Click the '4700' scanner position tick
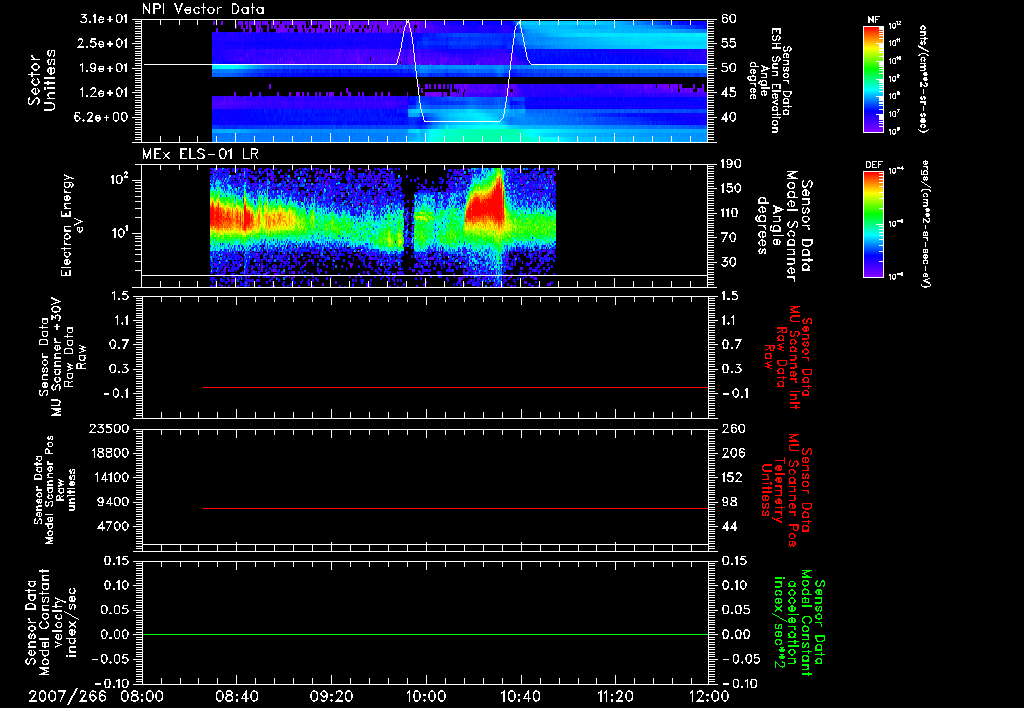This screenshot has width=1024, height=708. pyautogui.click(x=113, y=526)
